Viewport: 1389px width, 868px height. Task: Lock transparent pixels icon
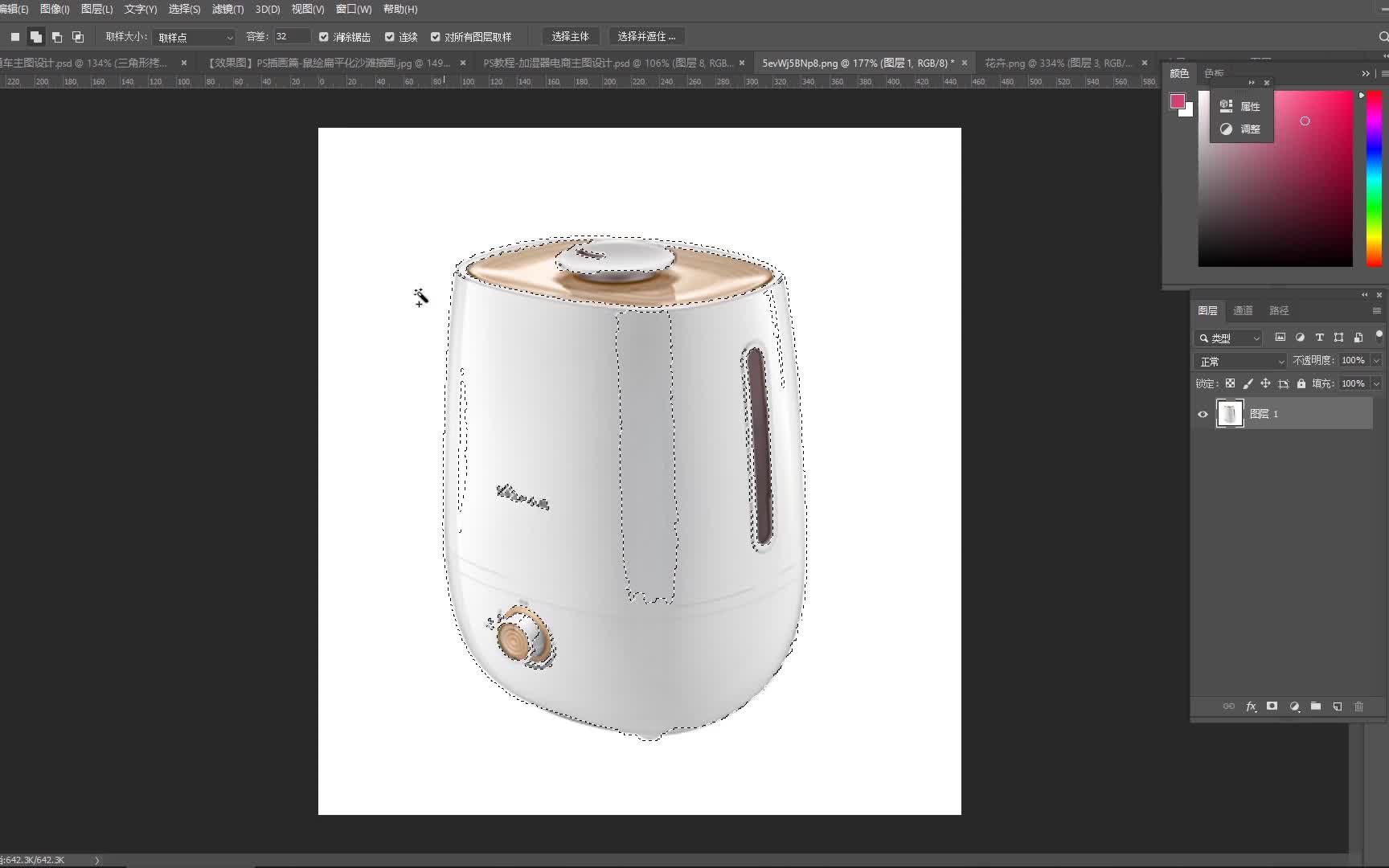tap(1230, 383)
